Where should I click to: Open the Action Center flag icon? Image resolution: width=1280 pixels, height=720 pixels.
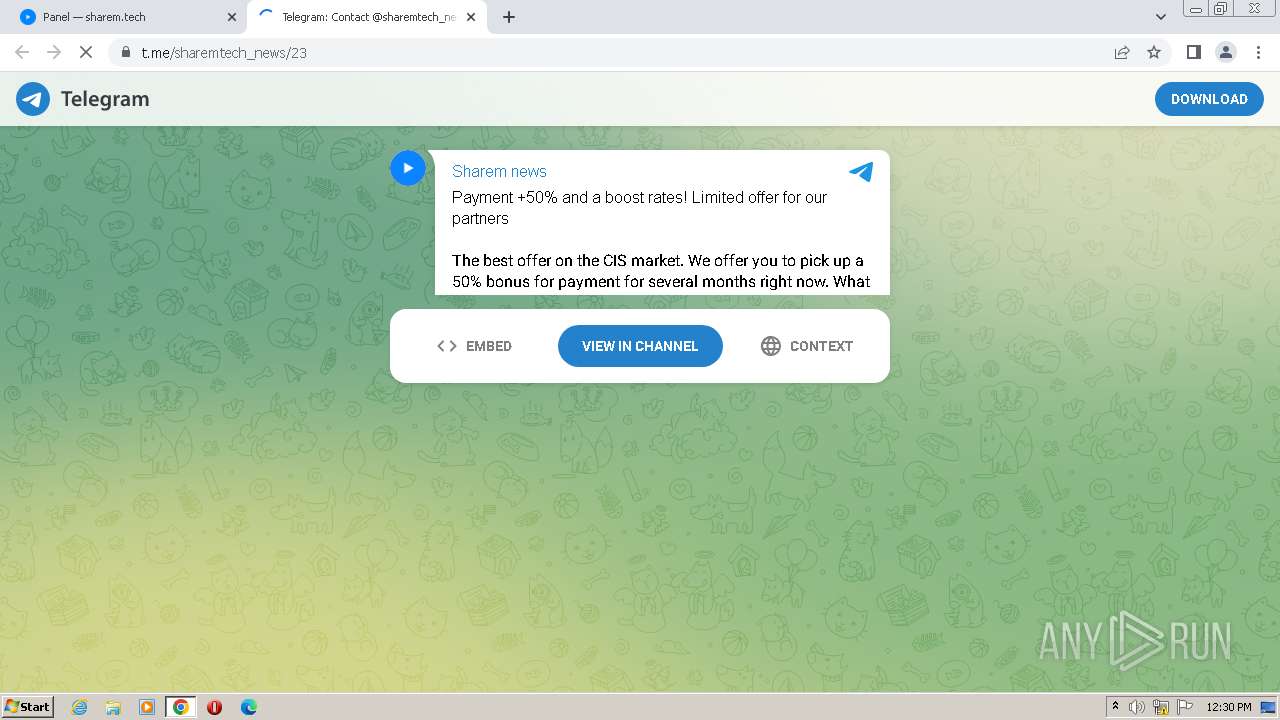tap(1183, 707)
